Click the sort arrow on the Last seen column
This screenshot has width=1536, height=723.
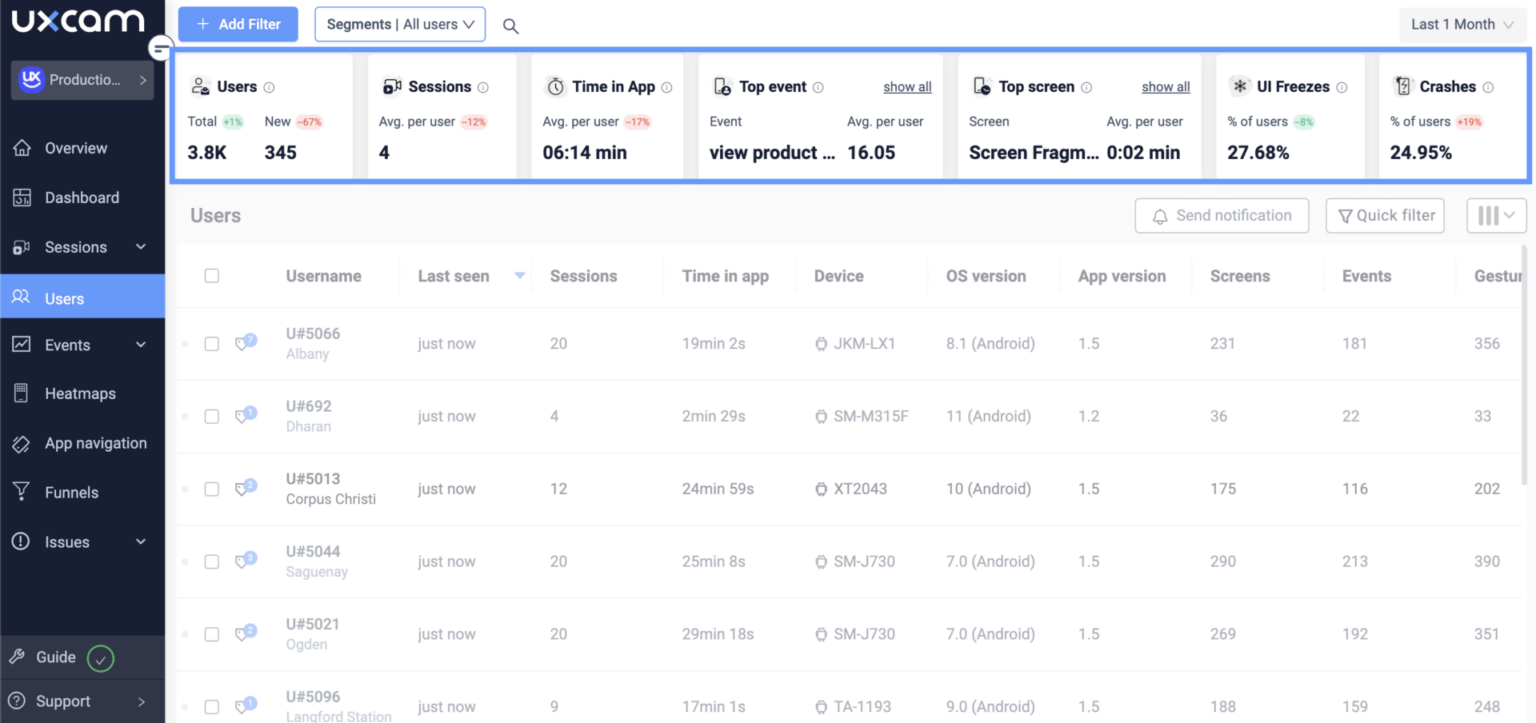click(x=519, y=276)
